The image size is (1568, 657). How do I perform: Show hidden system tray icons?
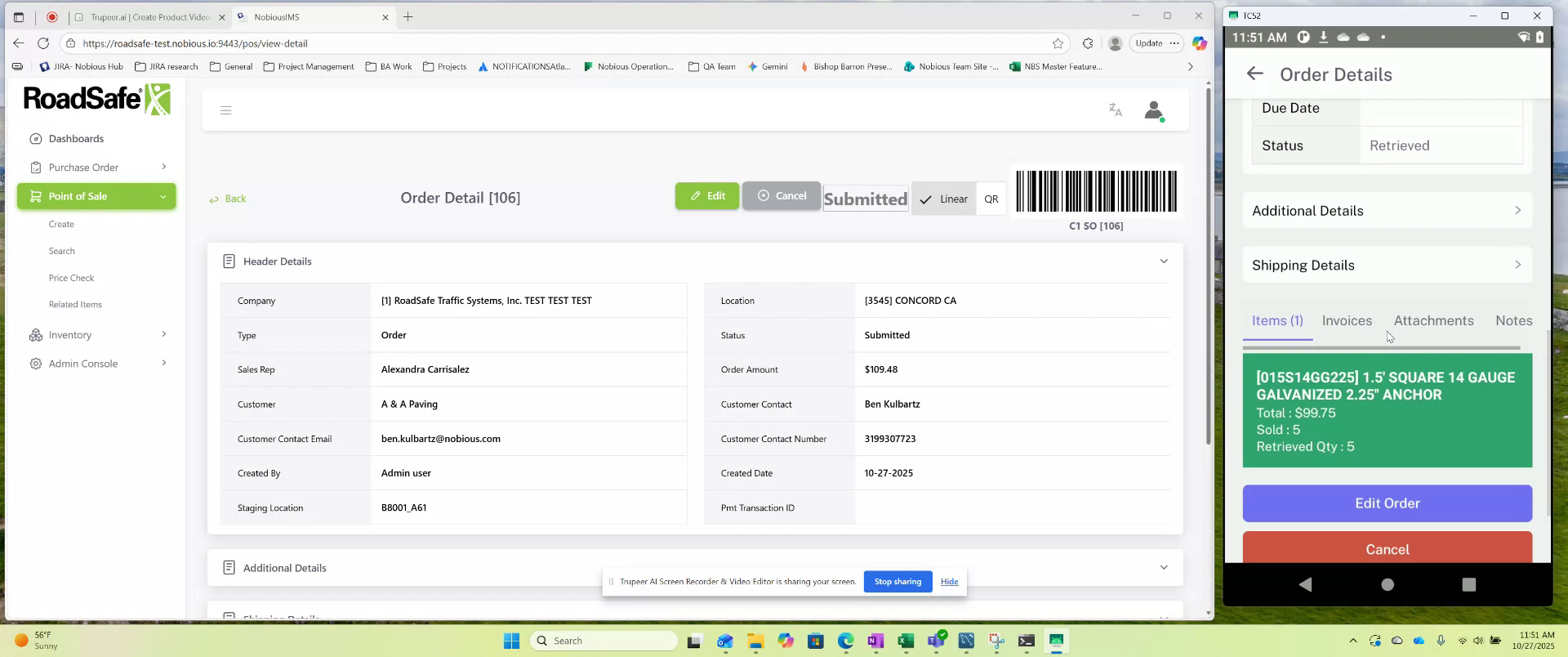[x=1353, y=641]
